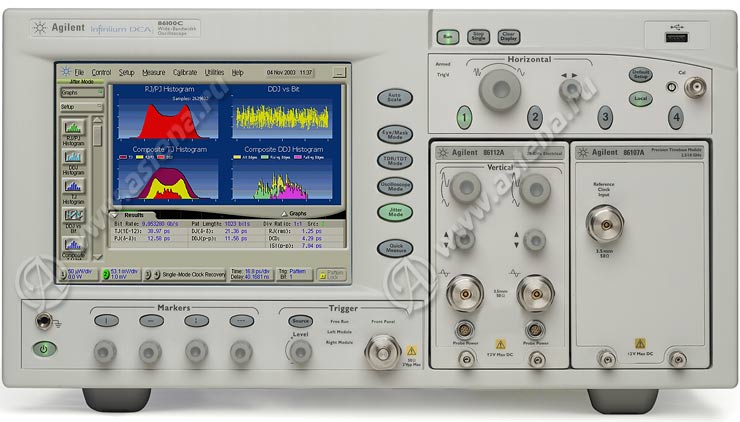The width and height of the screenshot is (740, 422).
Task: Click the date and time display
Action: [289, 73]
